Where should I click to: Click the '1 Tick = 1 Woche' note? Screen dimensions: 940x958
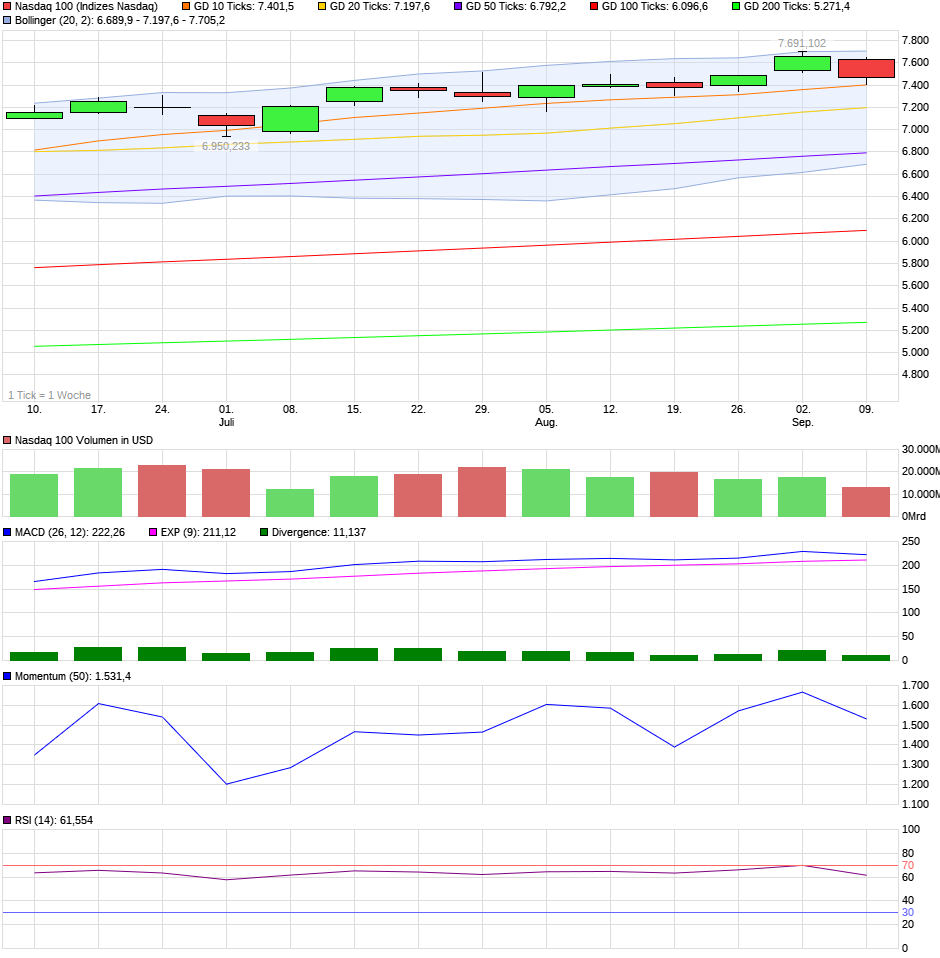coord(49,395)
